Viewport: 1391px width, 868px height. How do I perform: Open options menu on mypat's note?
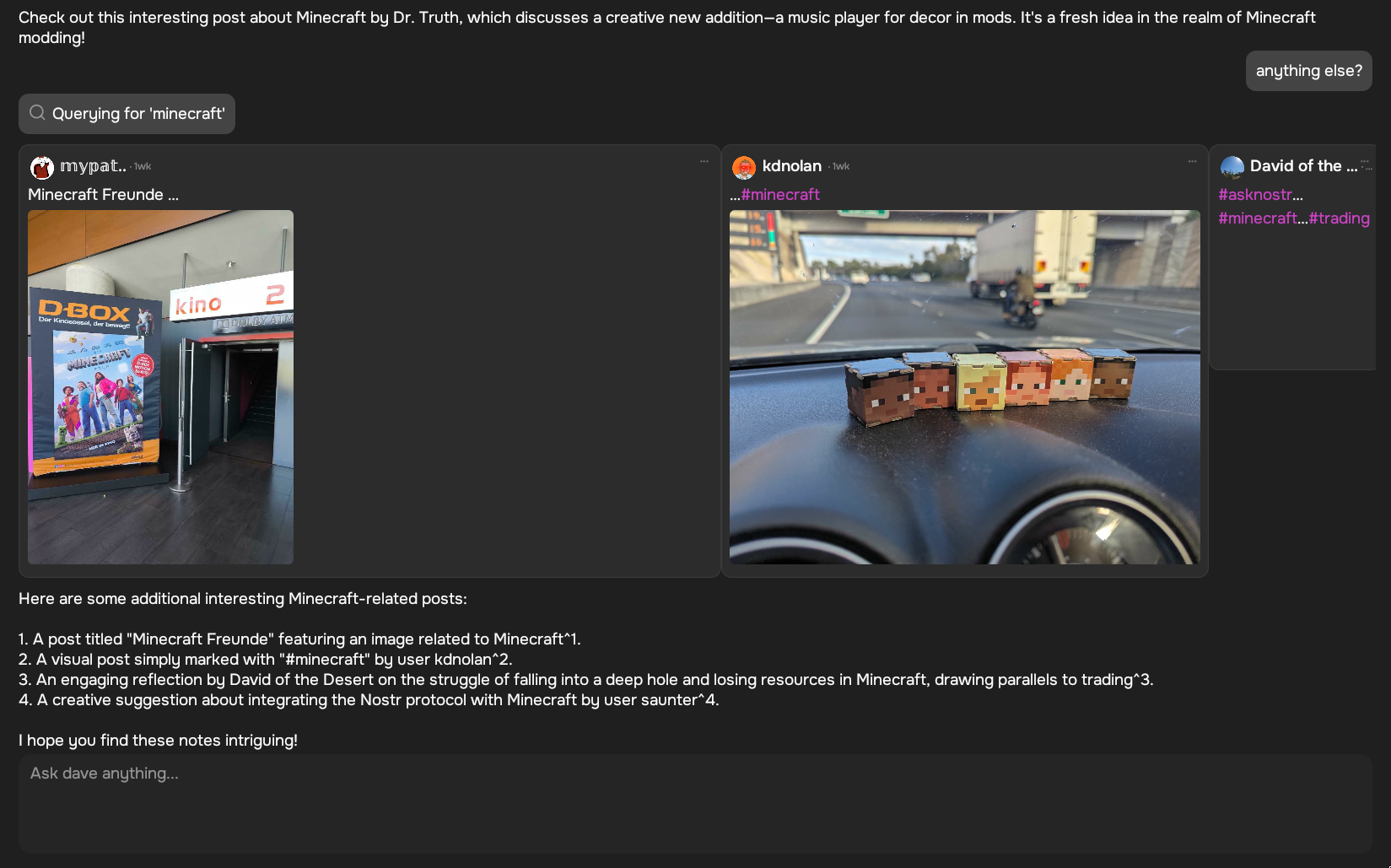tap(704, 162)
